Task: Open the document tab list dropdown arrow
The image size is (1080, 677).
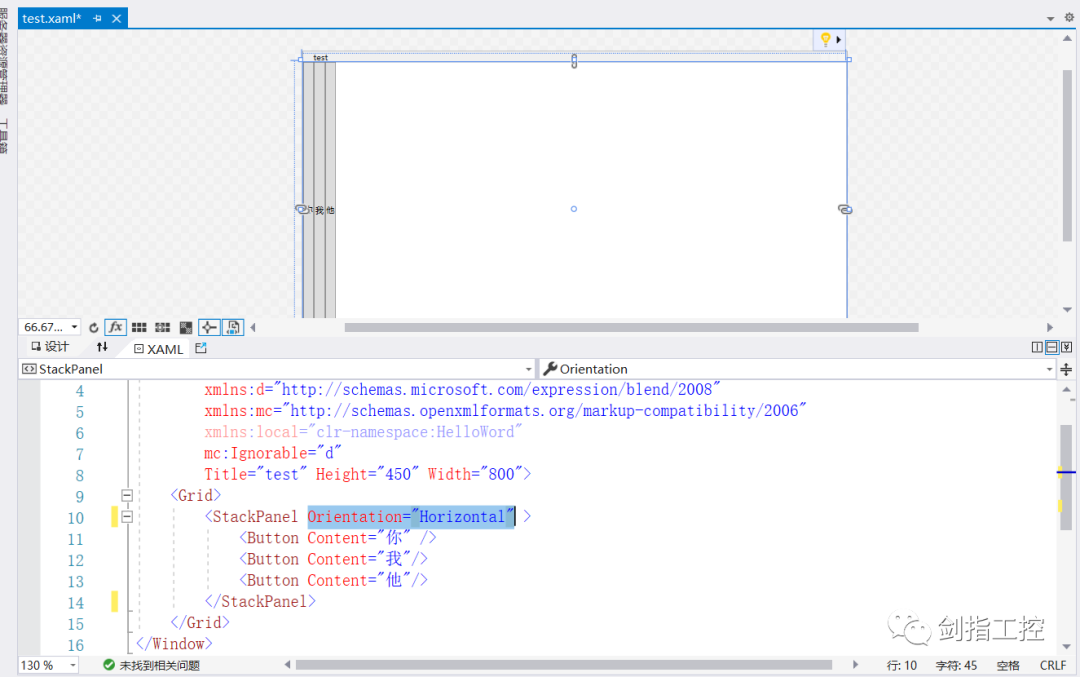Action: pyautogui.click(x=1050, y=19)
